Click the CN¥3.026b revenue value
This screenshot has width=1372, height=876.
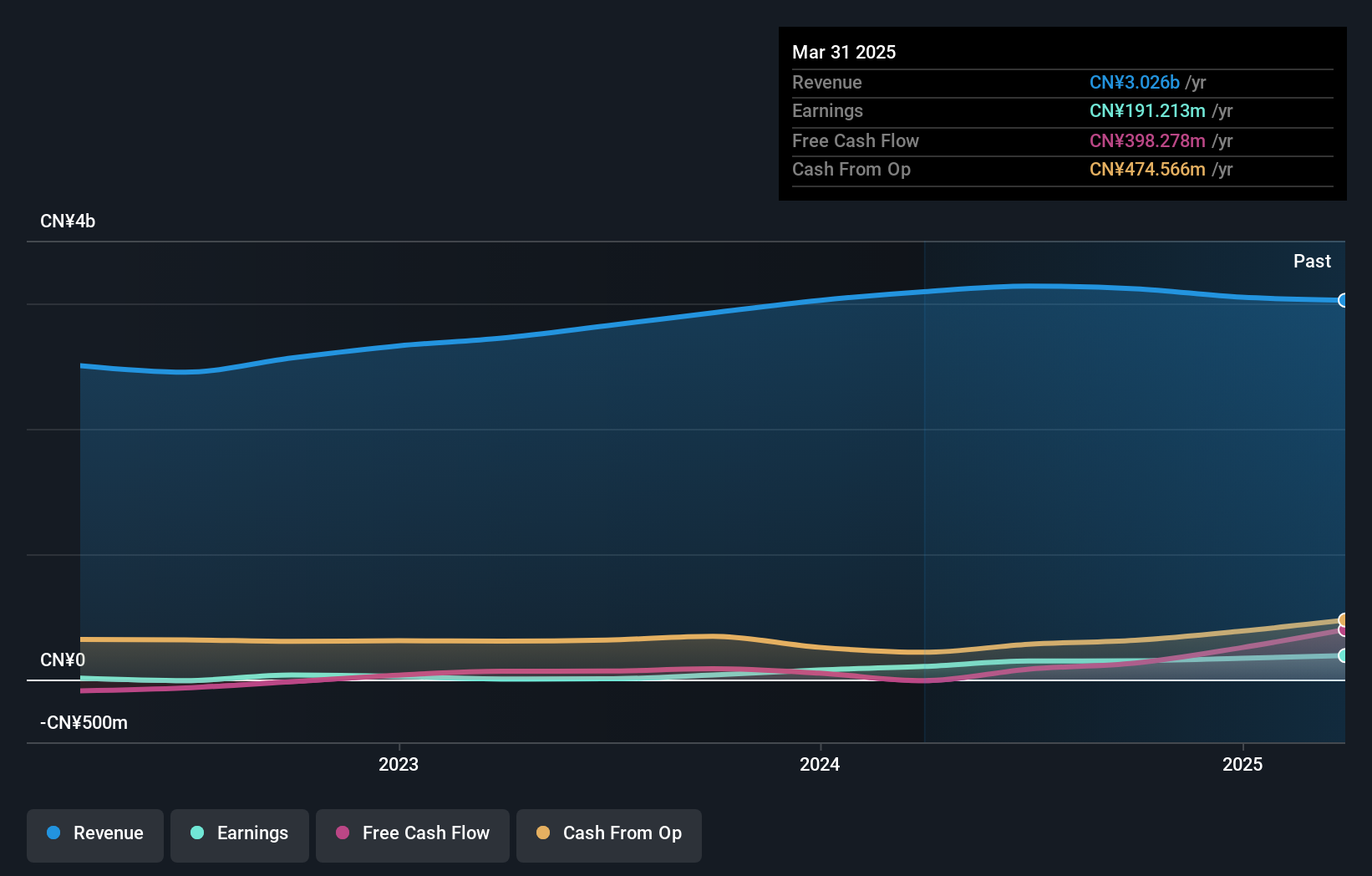pyautogui.click(x=1134, y=83)
